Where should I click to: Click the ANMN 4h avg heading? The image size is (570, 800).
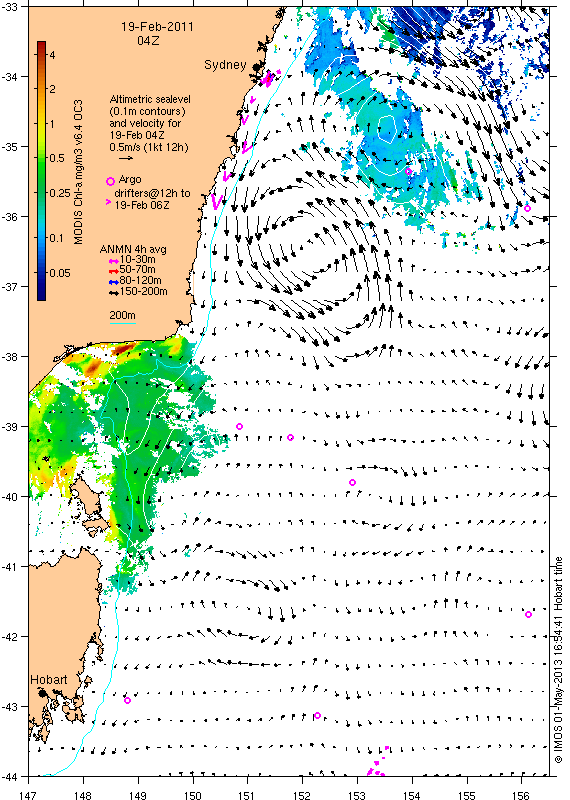pyautogui.click(x=133, y=249)
